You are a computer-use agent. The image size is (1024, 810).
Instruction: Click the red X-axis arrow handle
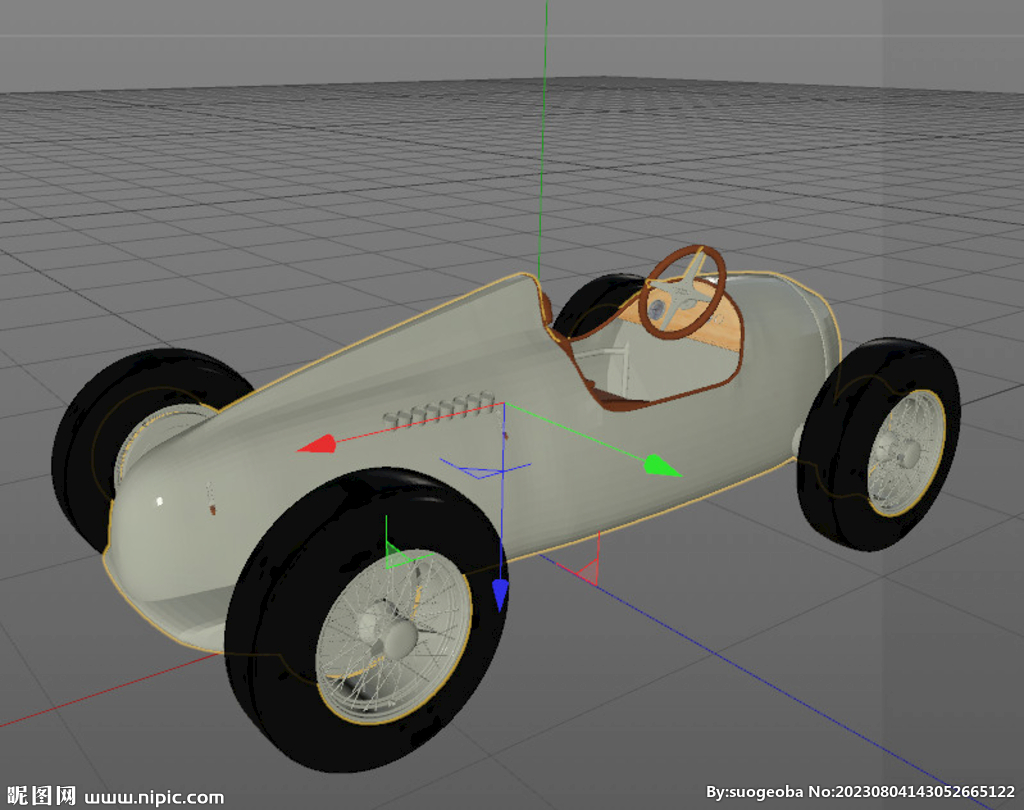pyautogui.click(x=317, y=443)
